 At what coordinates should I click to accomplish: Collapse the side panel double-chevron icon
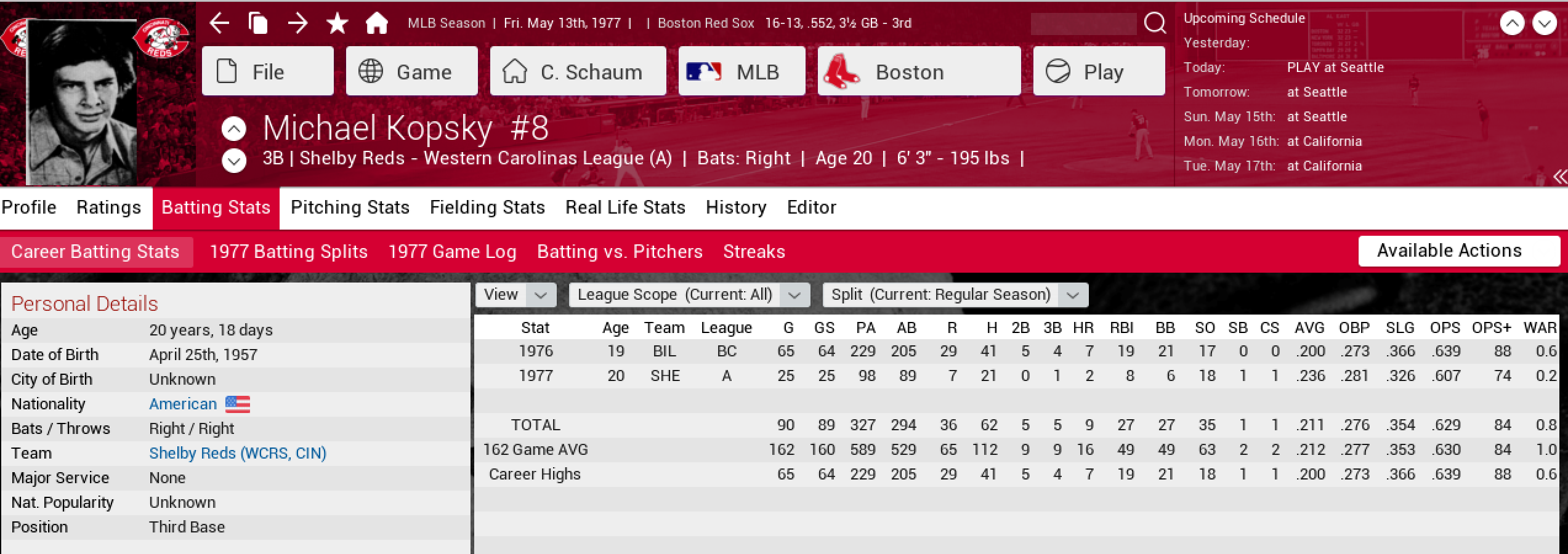point(1560,177)
